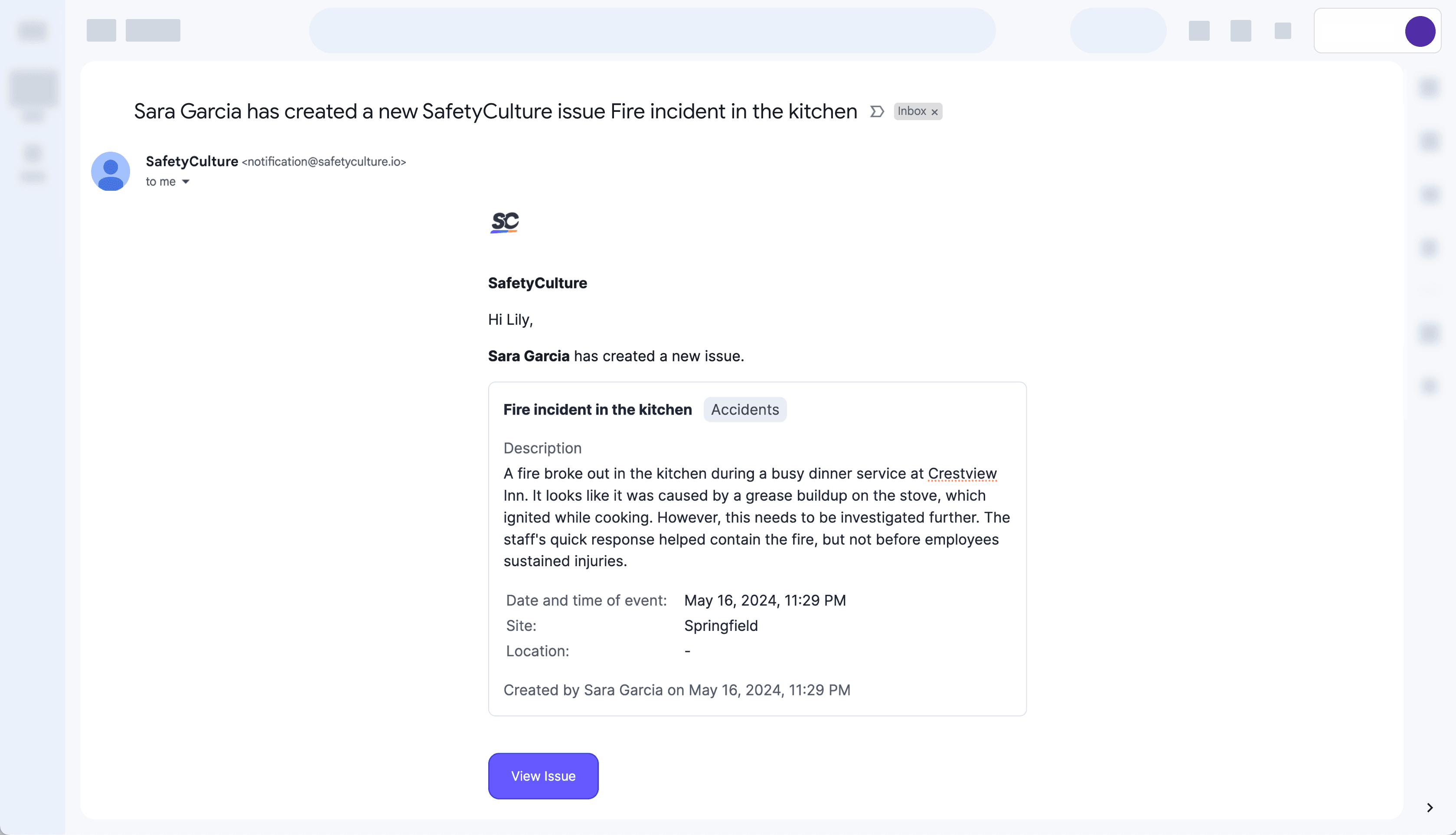Click the SafetyCulture sender avatar
Image resolution: width=1456 pixels, height=835 pixels.
(111, 171)
